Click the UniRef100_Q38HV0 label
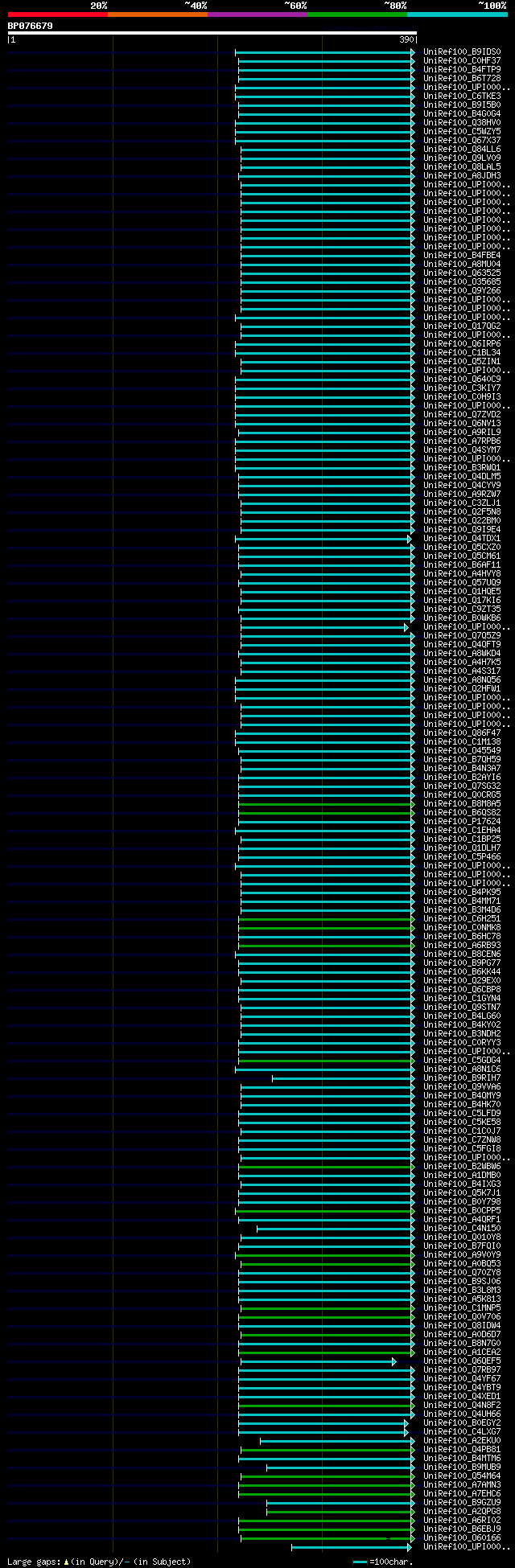 [x=462, y=122]
